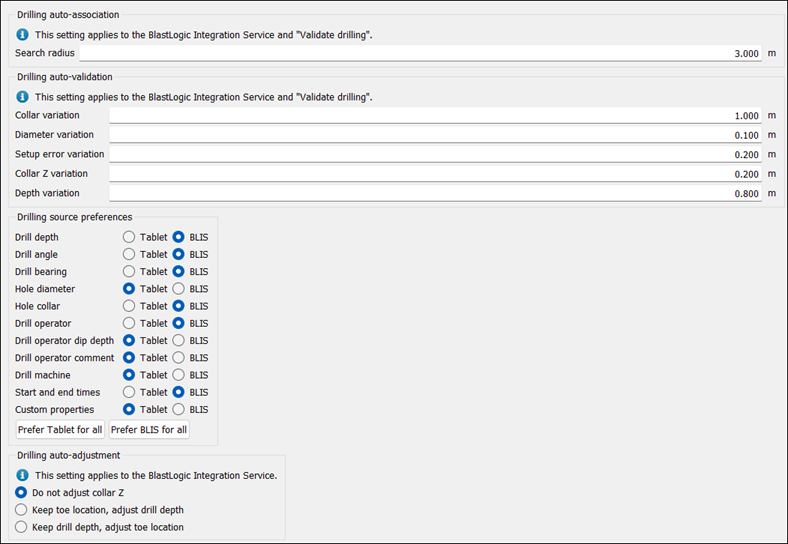
Task: Choose Tablet source for Drill bearing
Action: [129, 272]
